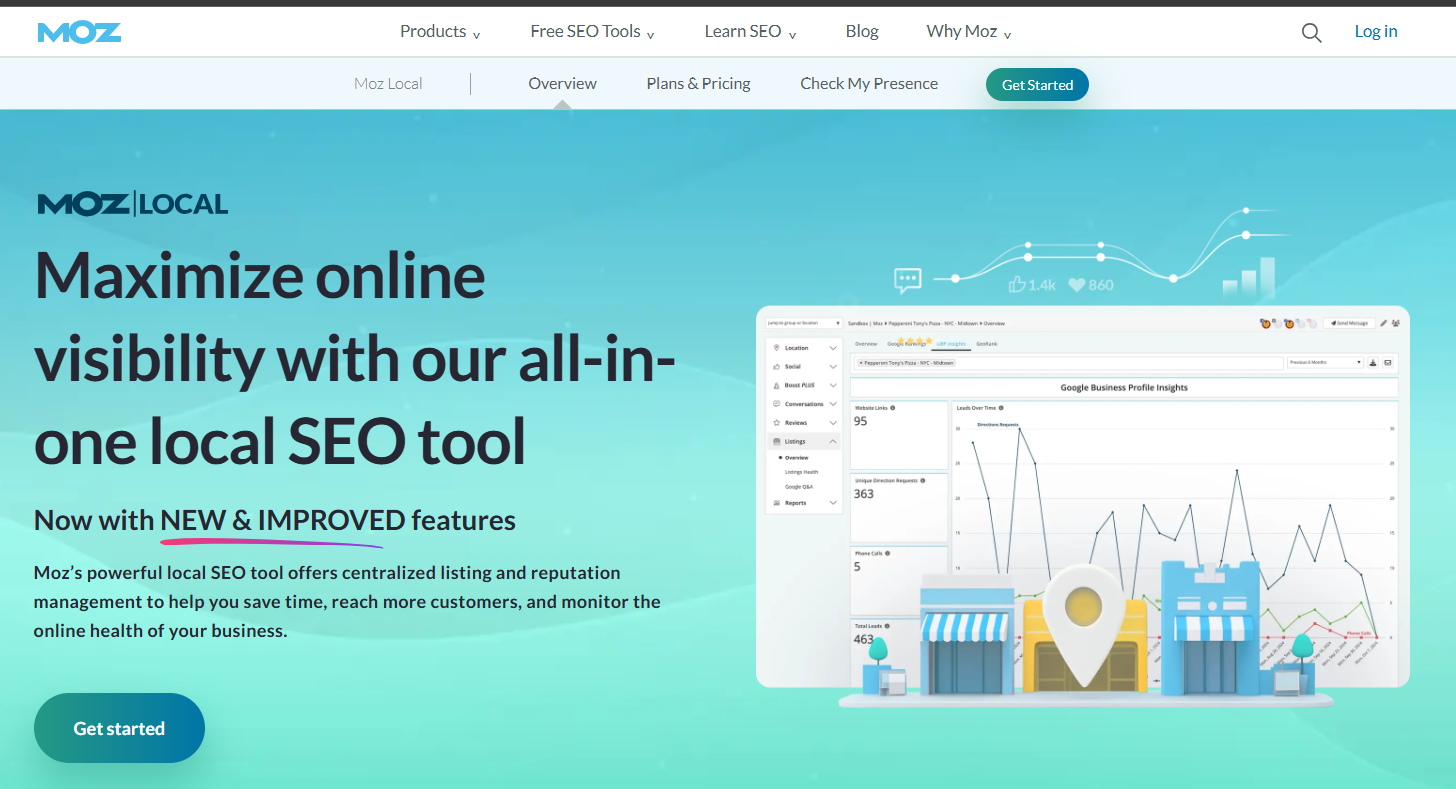Viewport: 1456px width, 789px height.
Task: Collapse the Listings section chevron
Action: pyautogui.click(x=833, y=441)
